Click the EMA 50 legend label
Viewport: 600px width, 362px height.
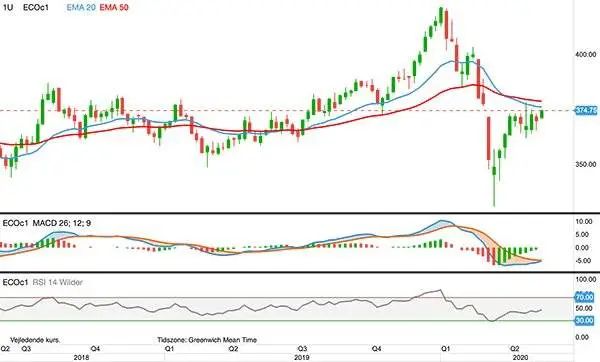tap(114, 7)
